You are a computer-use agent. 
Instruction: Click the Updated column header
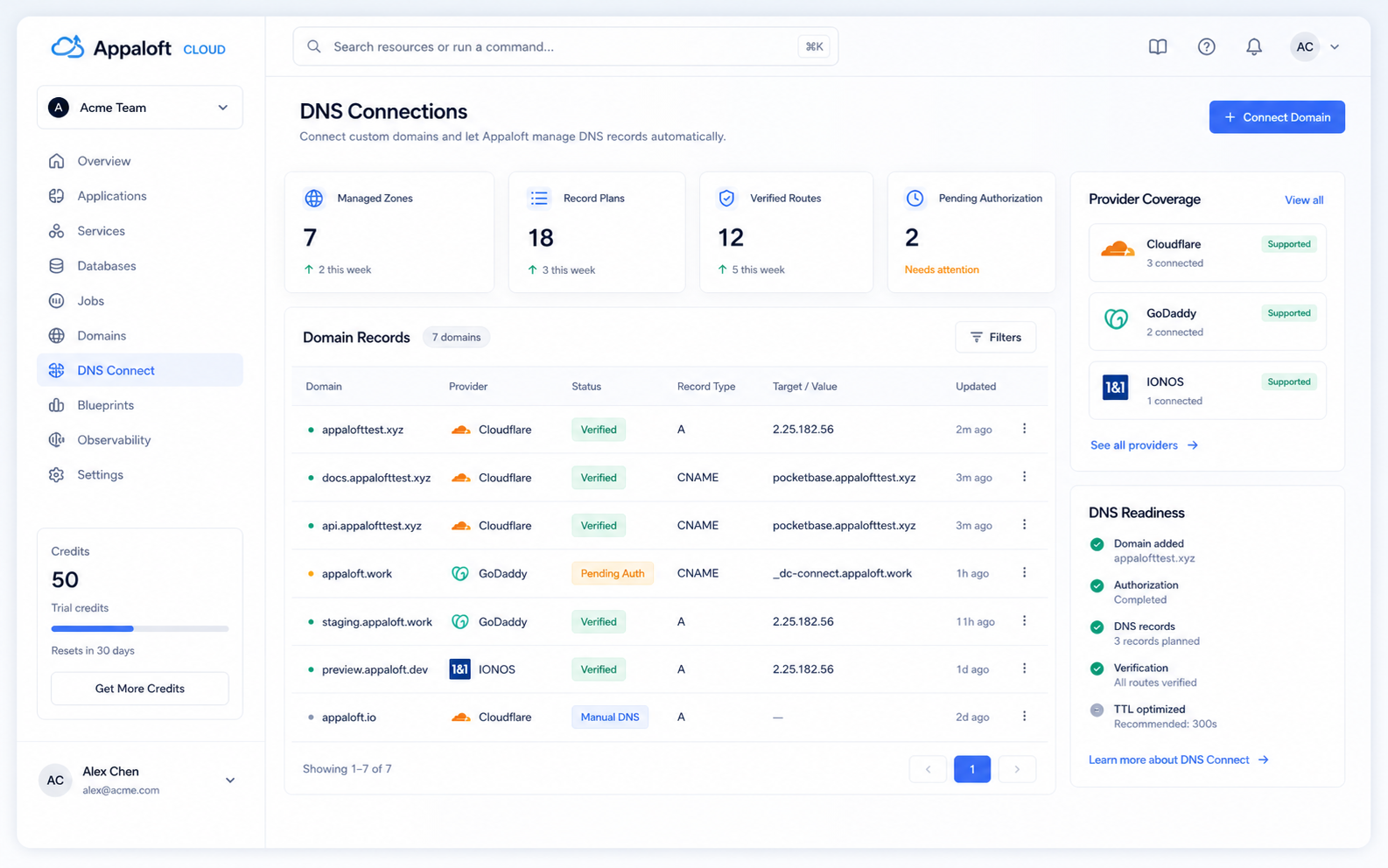(x=975, y=386)
